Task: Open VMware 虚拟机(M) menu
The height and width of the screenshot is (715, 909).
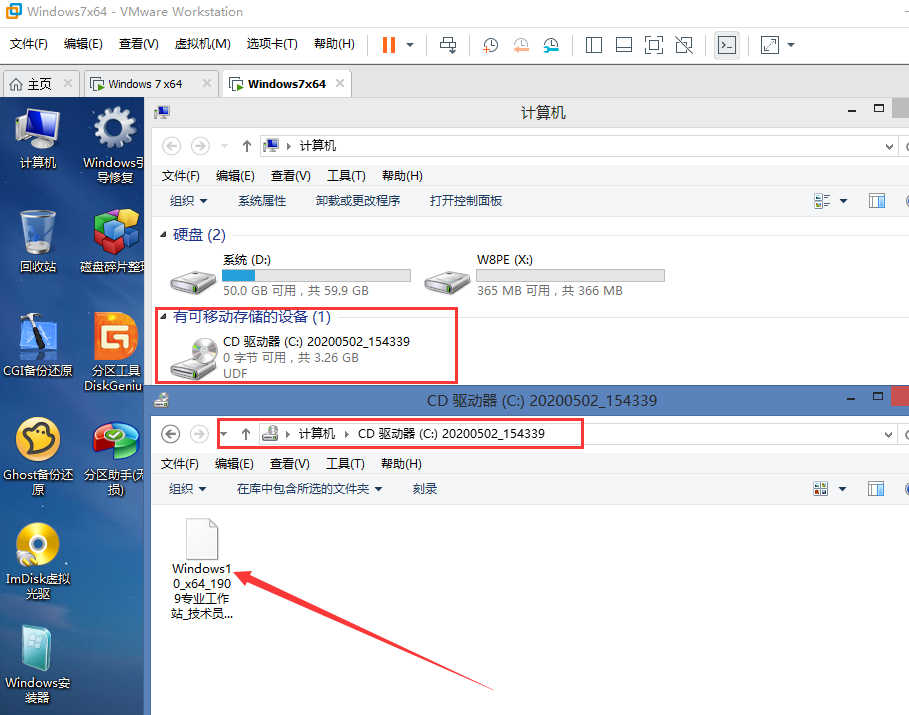Action: click(x=202, y=44)
